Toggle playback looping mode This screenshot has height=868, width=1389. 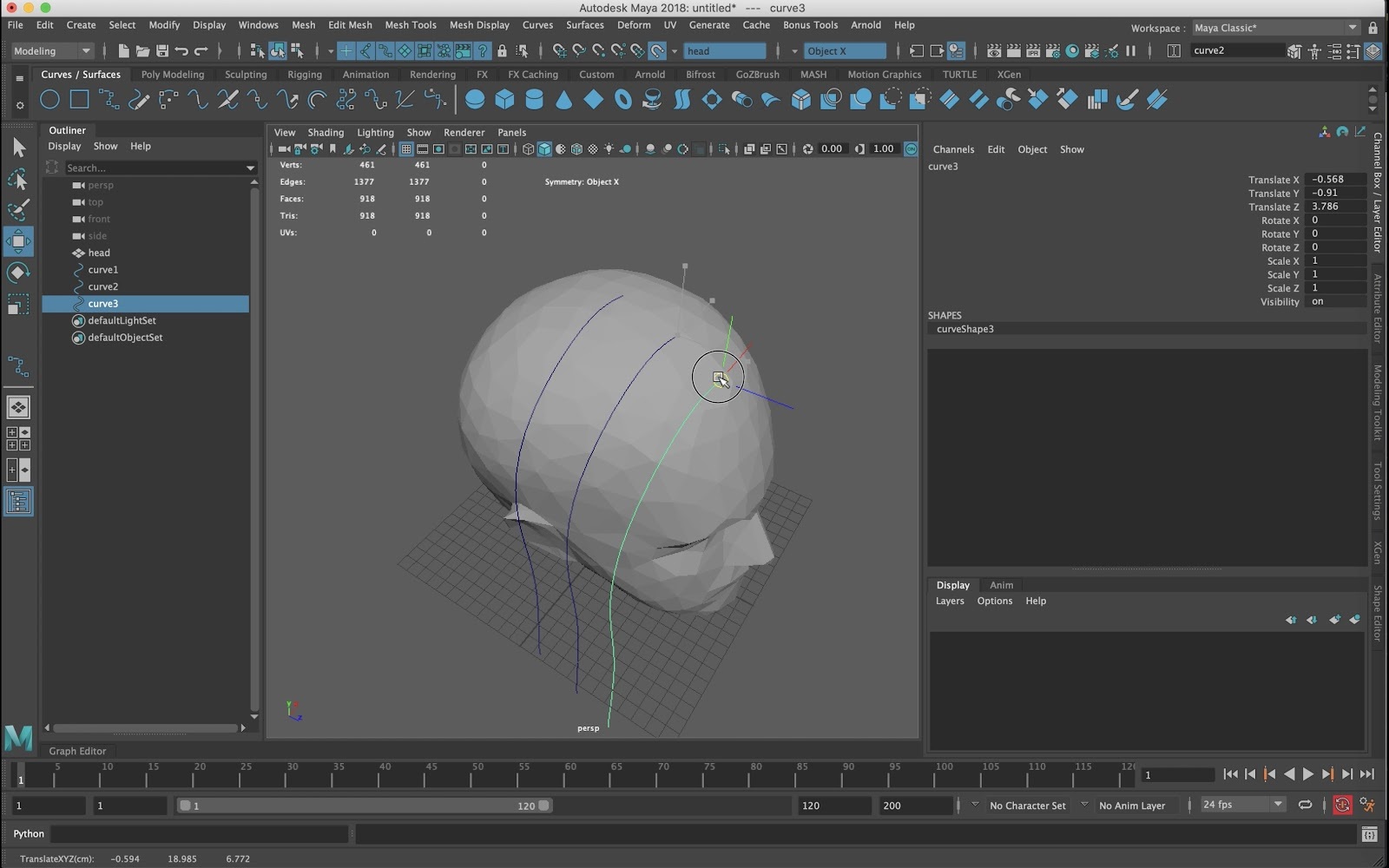coord(1305,806)
